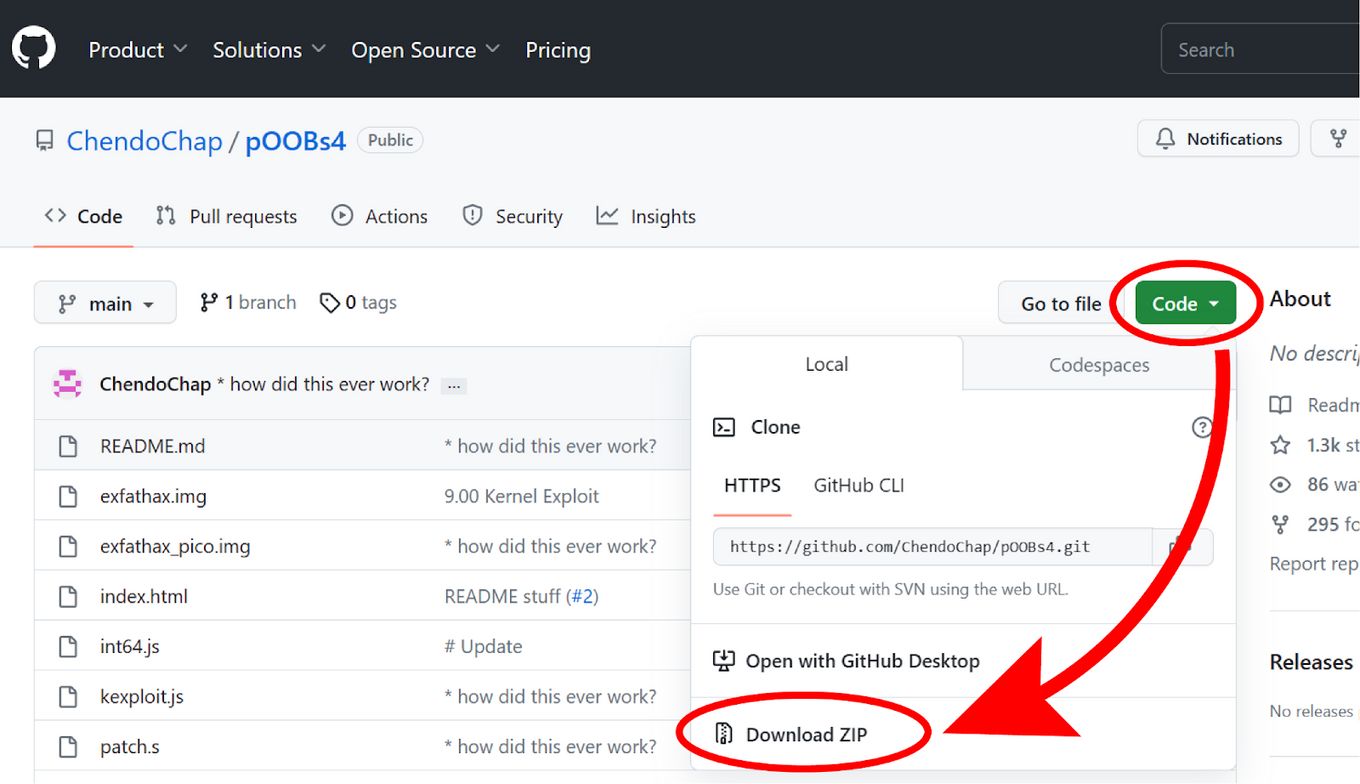Image resolution: width=1360 pixels, height=784 pixels.
Task: Open the Releases heading link
Action: coord(1311,662)
